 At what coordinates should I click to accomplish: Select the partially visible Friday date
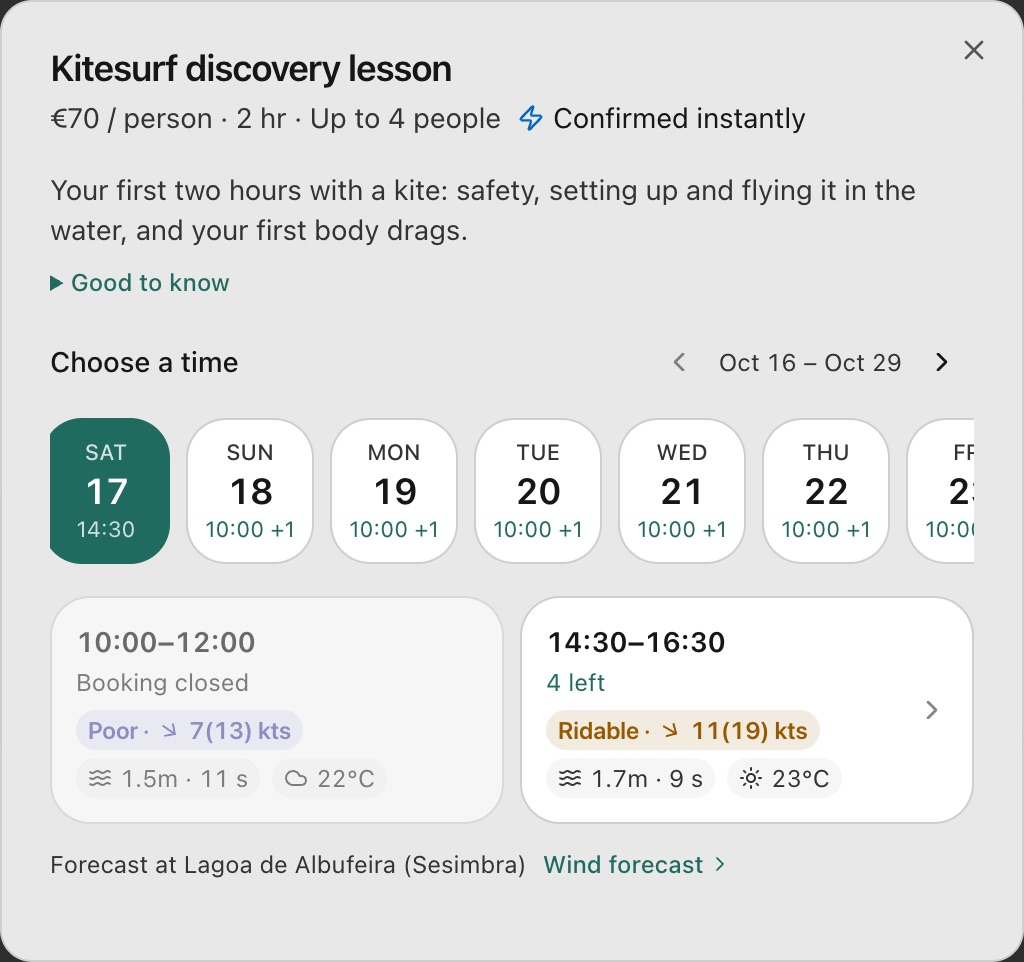(x=941, y=491)
